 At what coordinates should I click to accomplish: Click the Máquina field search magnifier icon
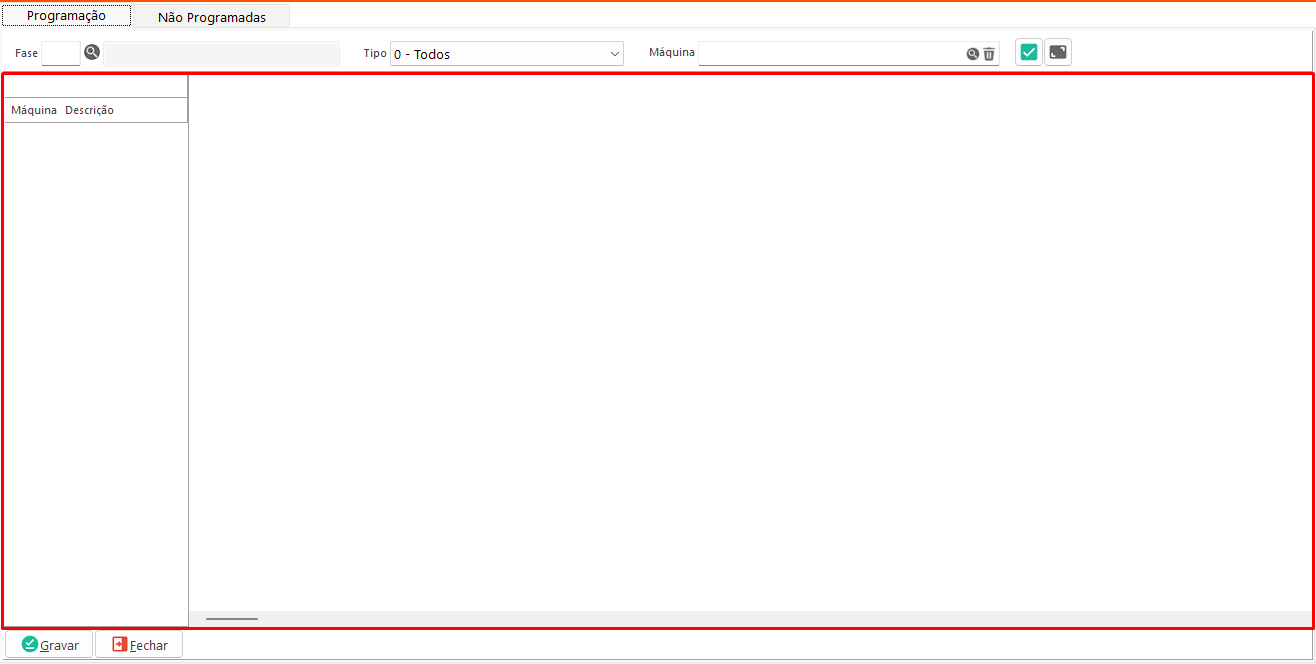tap(972, 54)
